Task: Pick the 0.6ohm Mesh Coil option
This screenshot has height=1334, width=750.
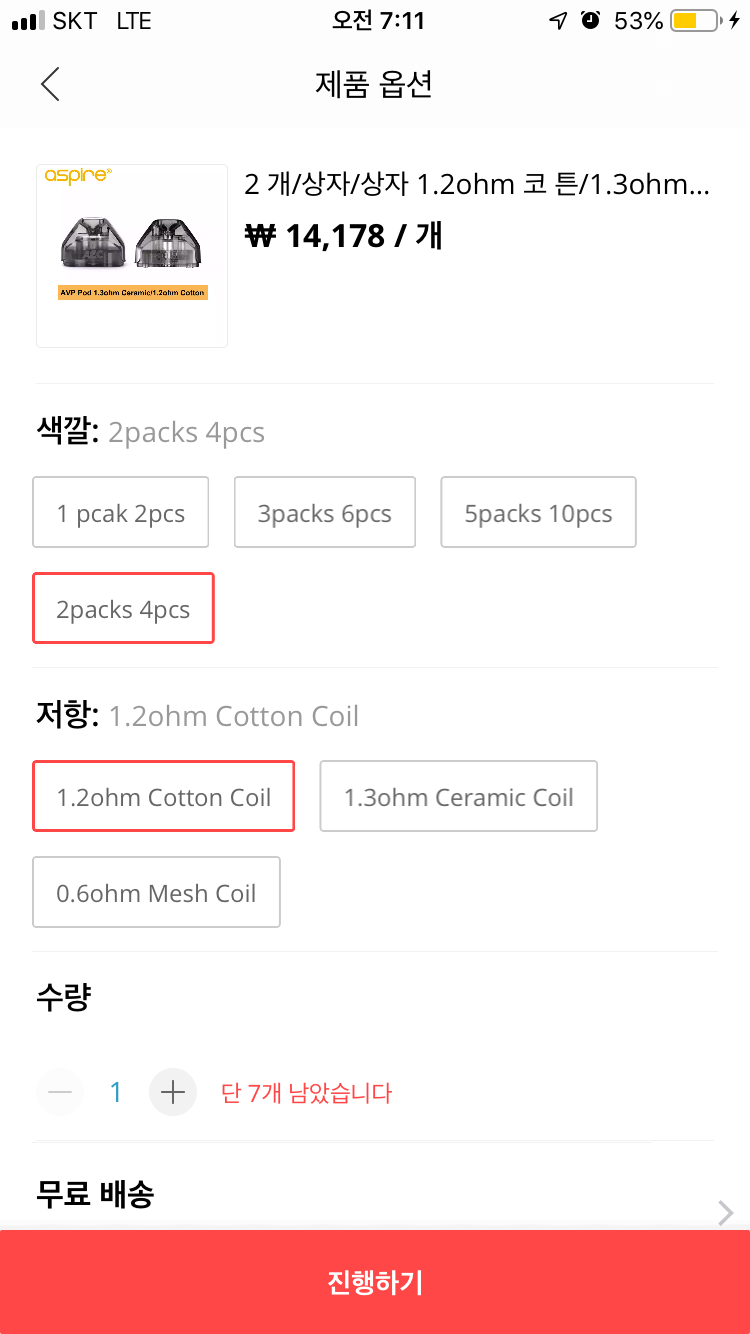Action: (156, 893)
